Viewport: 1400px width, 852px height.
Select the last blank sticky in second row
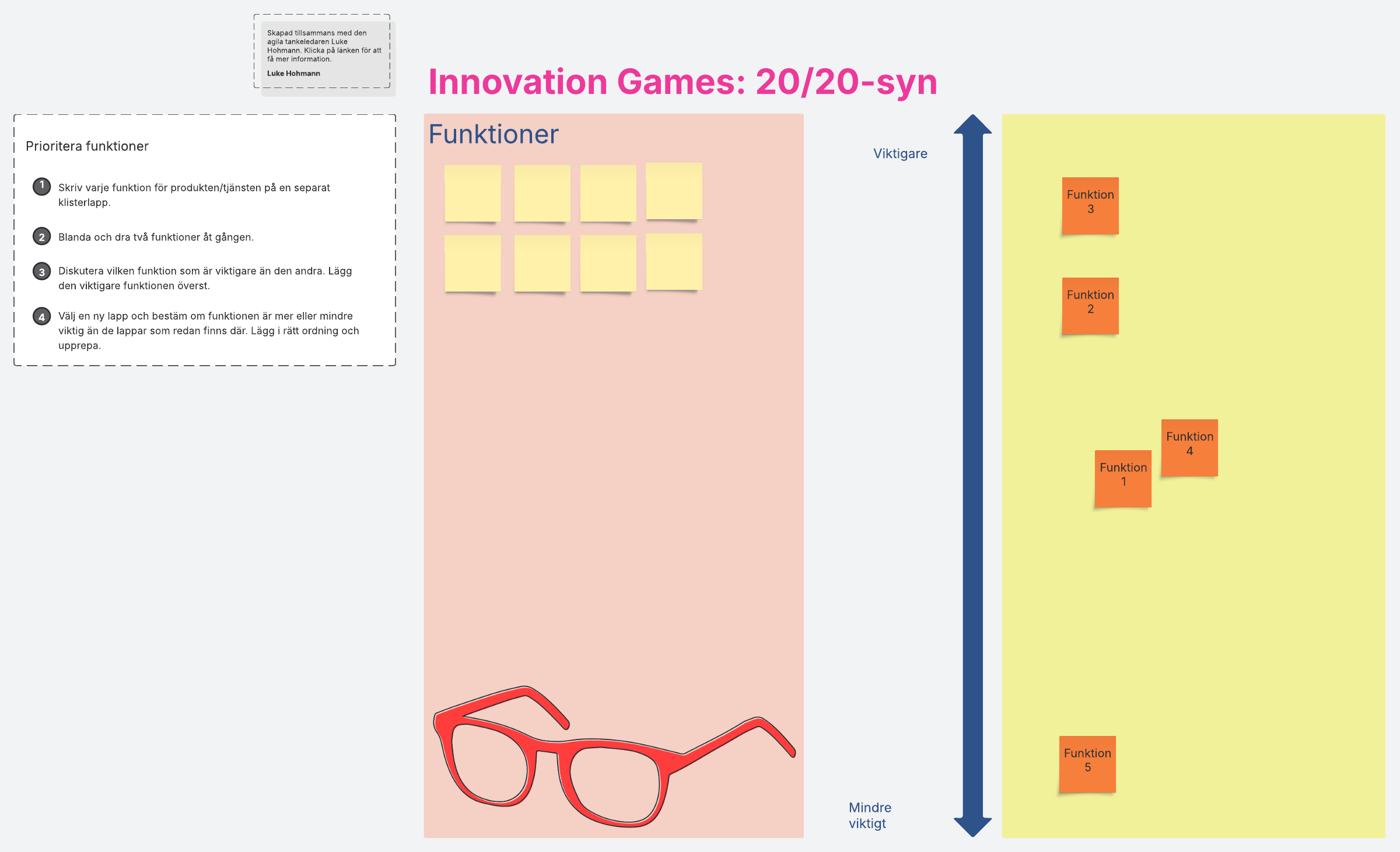[x=674, y=262]
